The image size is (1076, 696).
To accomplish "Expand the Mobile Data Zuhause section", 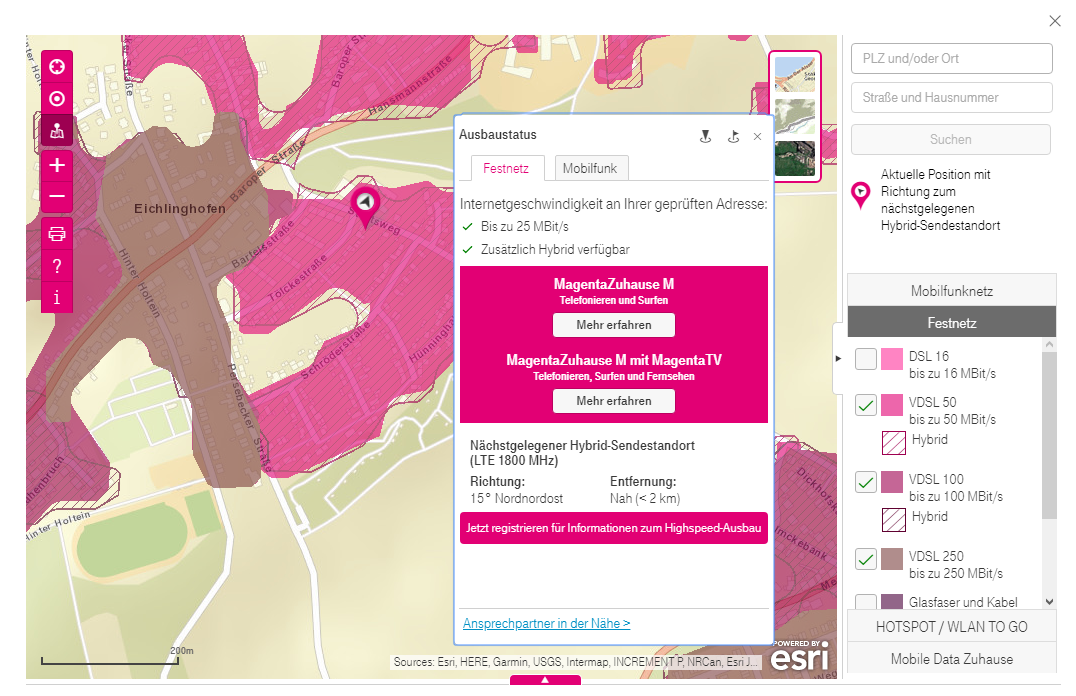I will point(952,658).
